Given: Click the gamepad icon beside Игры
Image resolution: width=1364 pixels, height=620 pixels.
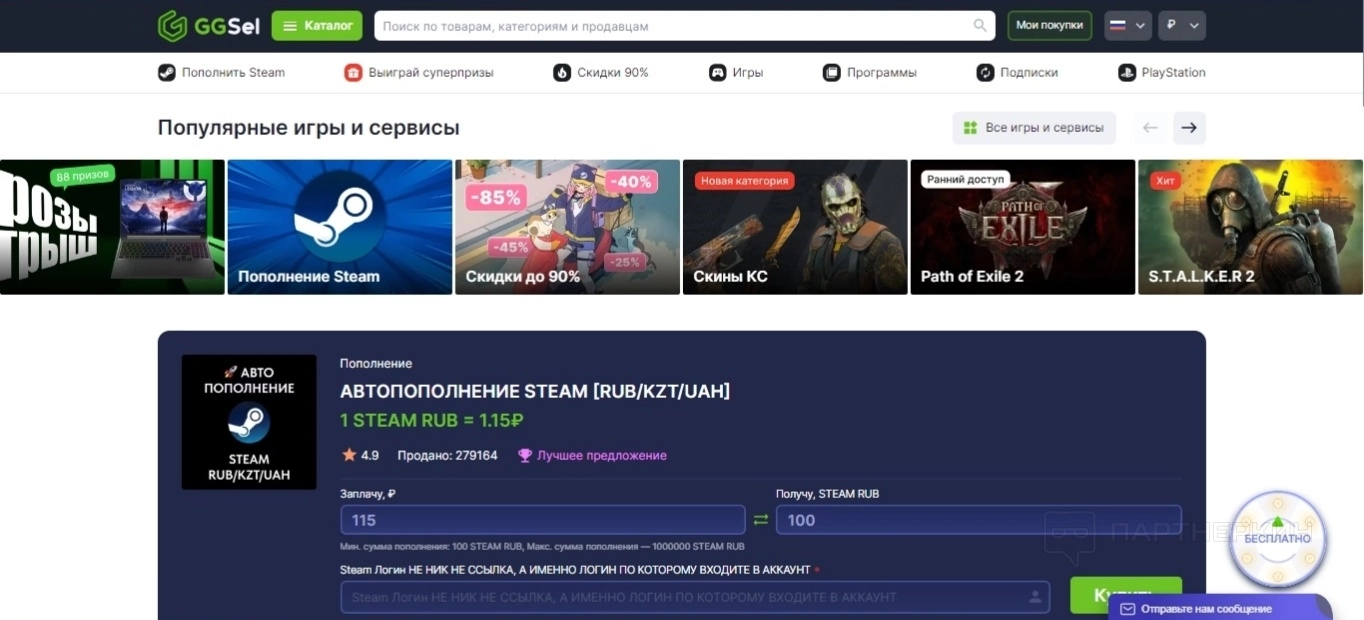Looking at the screenshot, I should pos(717,72).
